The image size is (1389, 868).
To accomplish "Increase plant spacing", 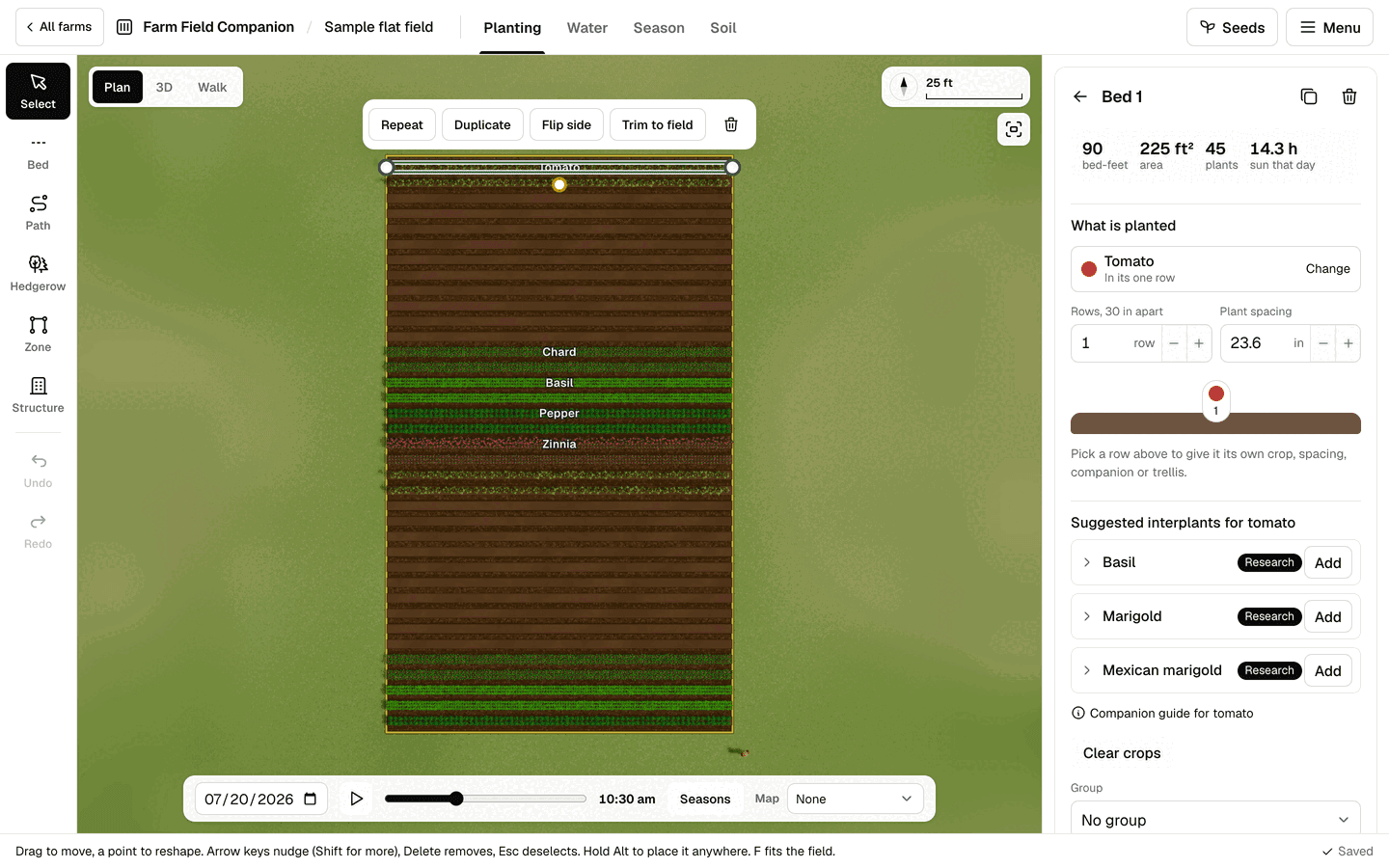I will (x=1348, y=343).
